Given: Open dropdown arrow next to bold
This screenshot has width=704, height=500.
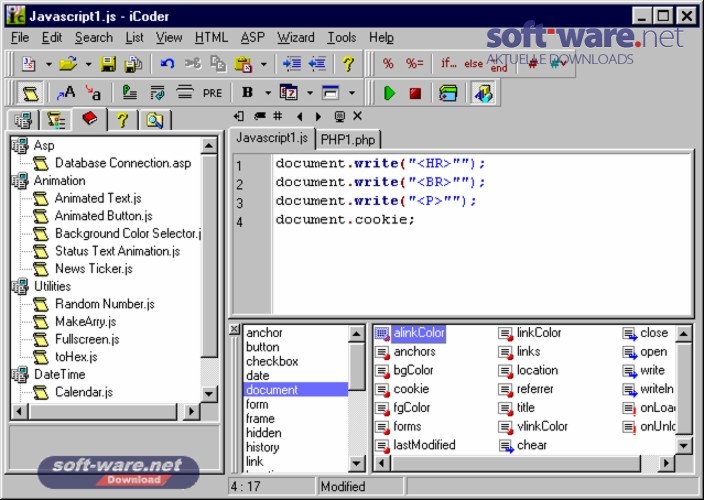Looking at the screenshot, I should (268, 93).
